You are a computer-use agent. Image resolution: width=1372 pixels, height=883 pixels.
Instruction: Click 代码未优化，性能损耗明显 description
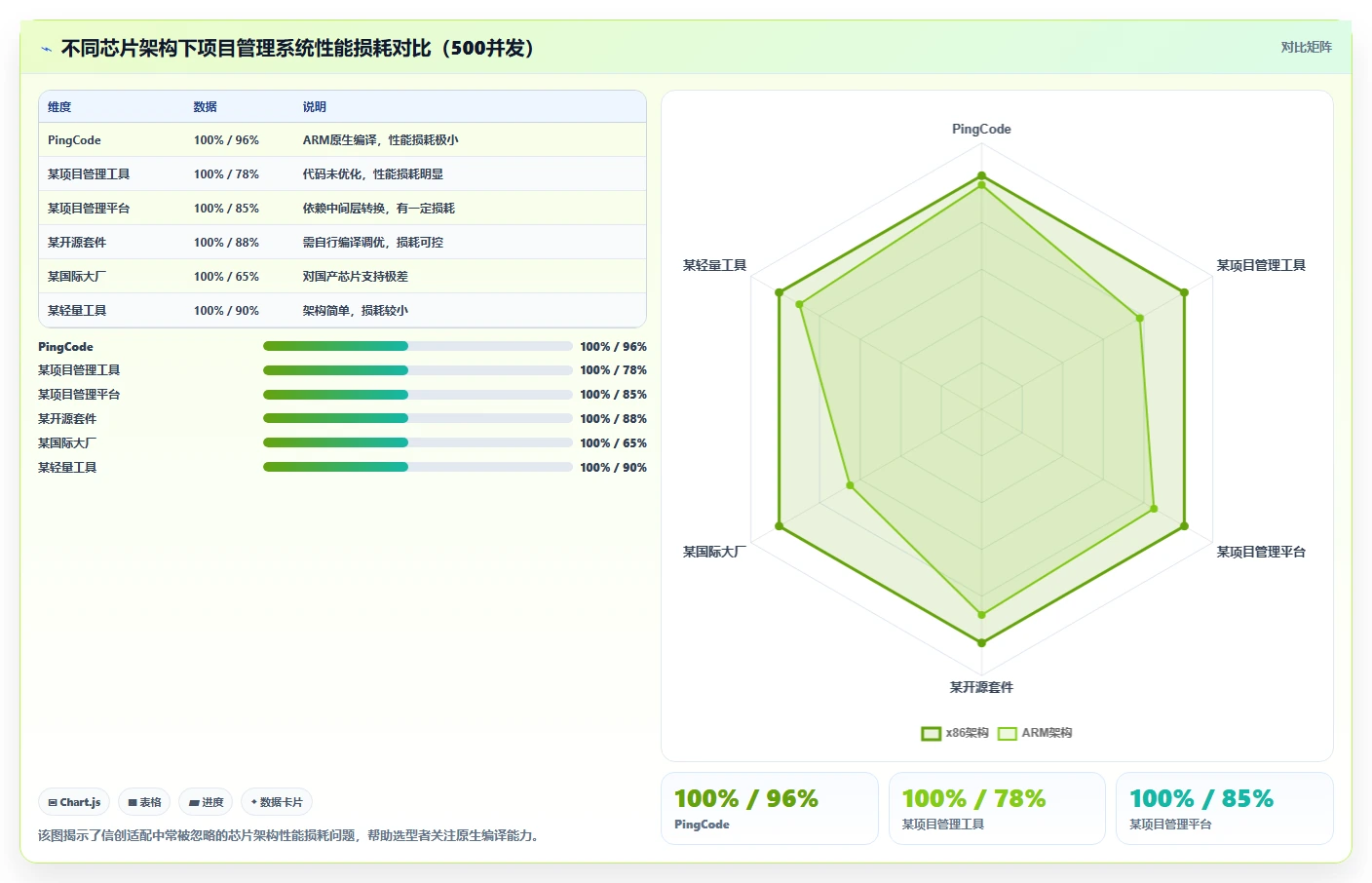pyautogui.click(x=372, y=174)
